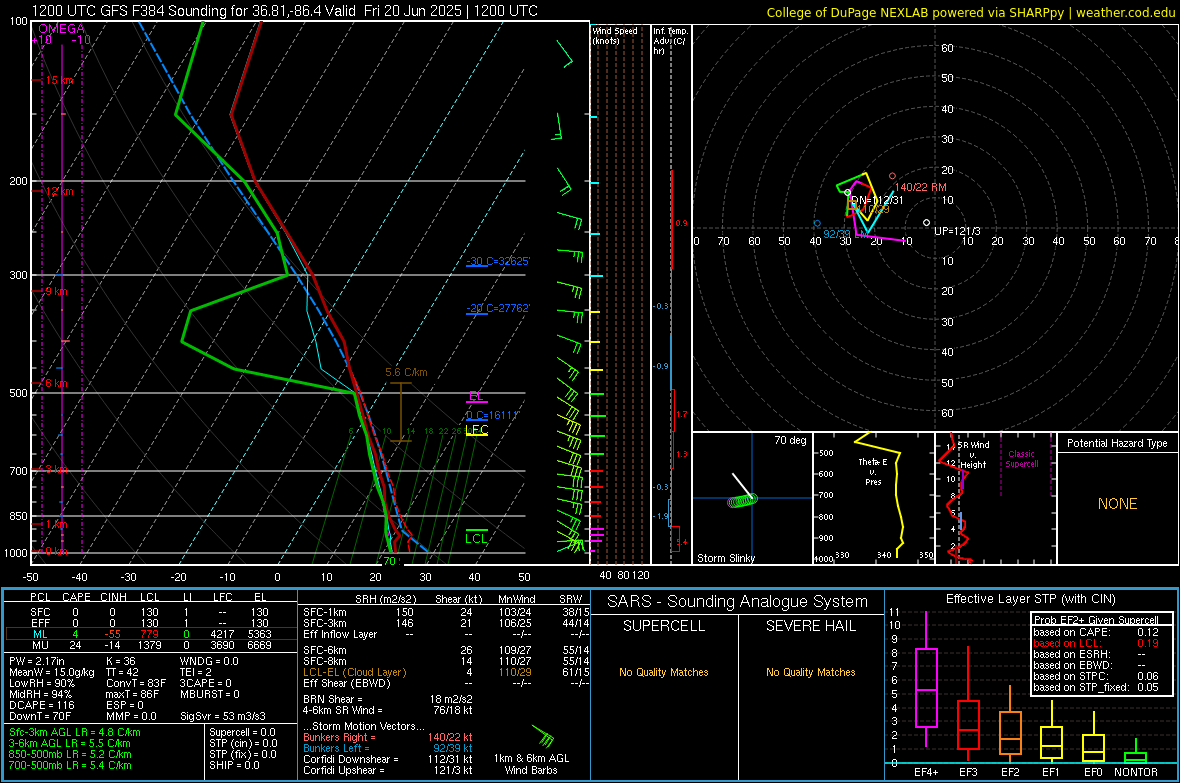Click the 'SR Wind v. Height' label
Screen dimensions: 1180x783
pos(974,455)
